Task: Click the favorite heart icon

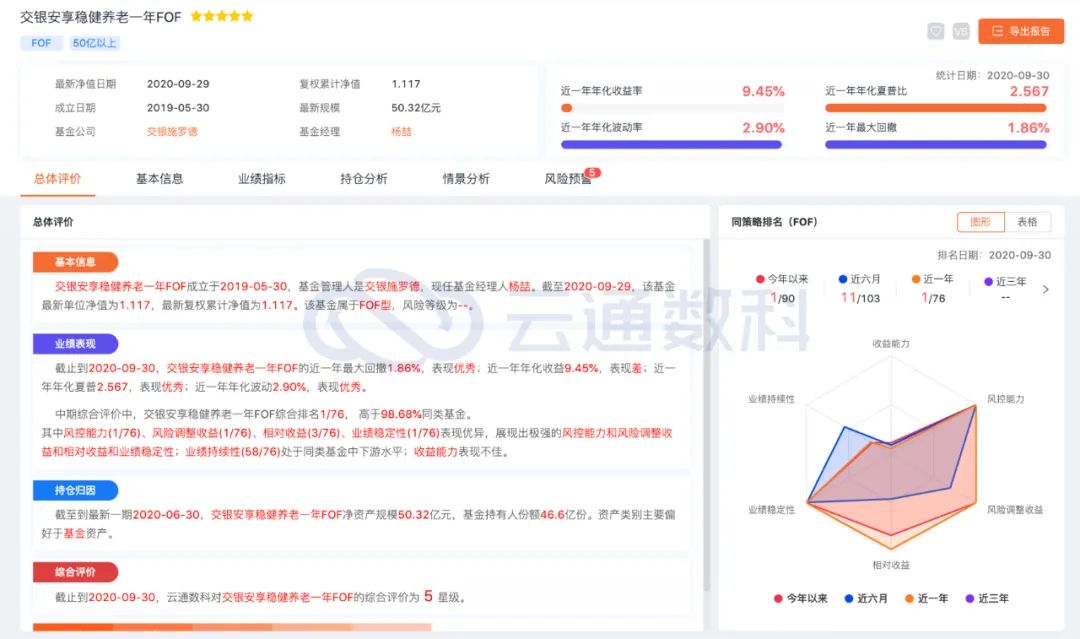Action: (936, 31)
